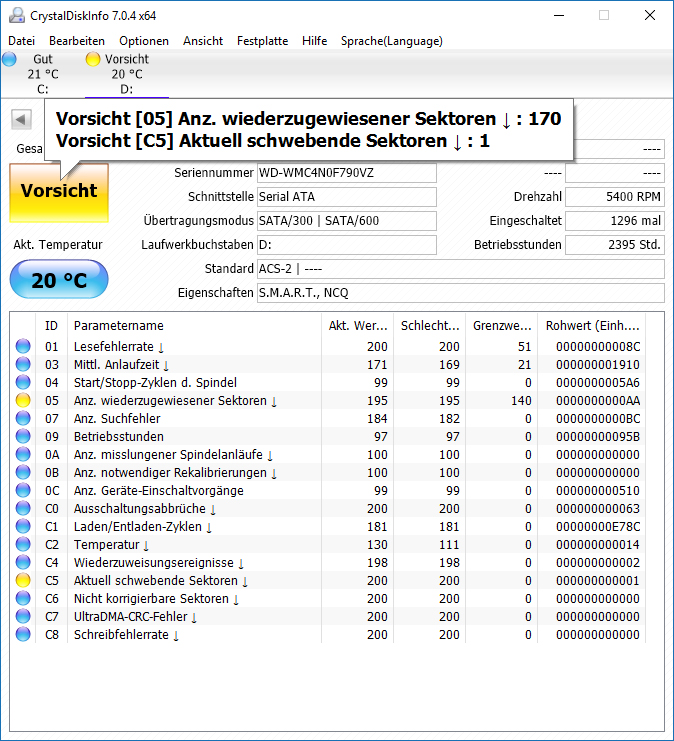Click raw value 00000000E78C
Screen dimensions: 674x741
[x=598, y=527]
